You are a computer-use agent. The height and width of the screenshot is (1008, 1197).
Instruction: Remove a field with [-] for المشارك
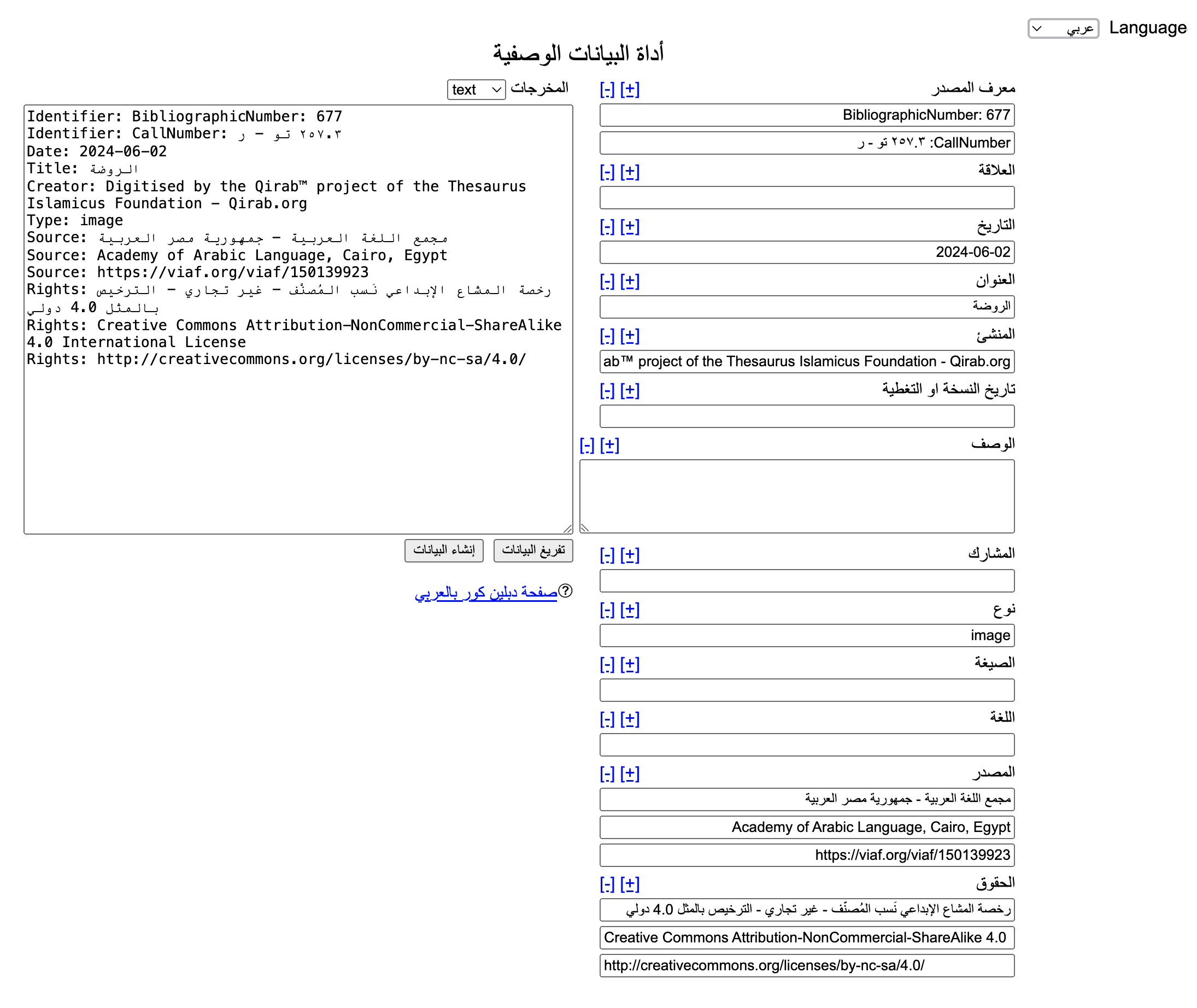pyautogui.click(x=607, y=555)
